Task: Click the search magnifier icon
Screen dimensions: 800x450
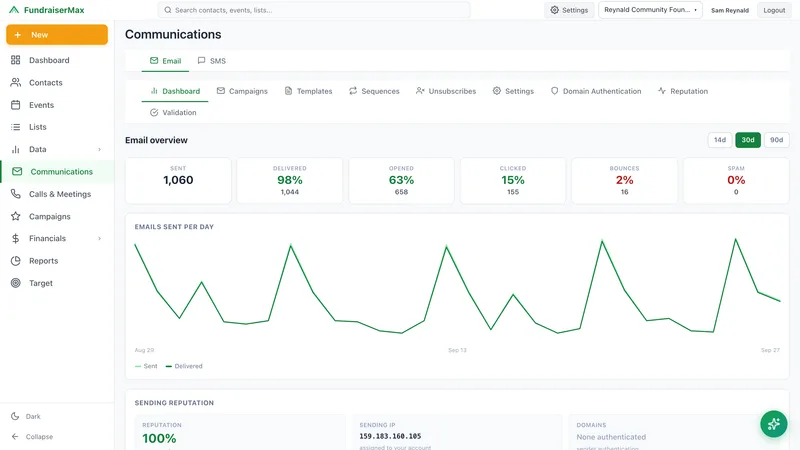Action: 168,10
